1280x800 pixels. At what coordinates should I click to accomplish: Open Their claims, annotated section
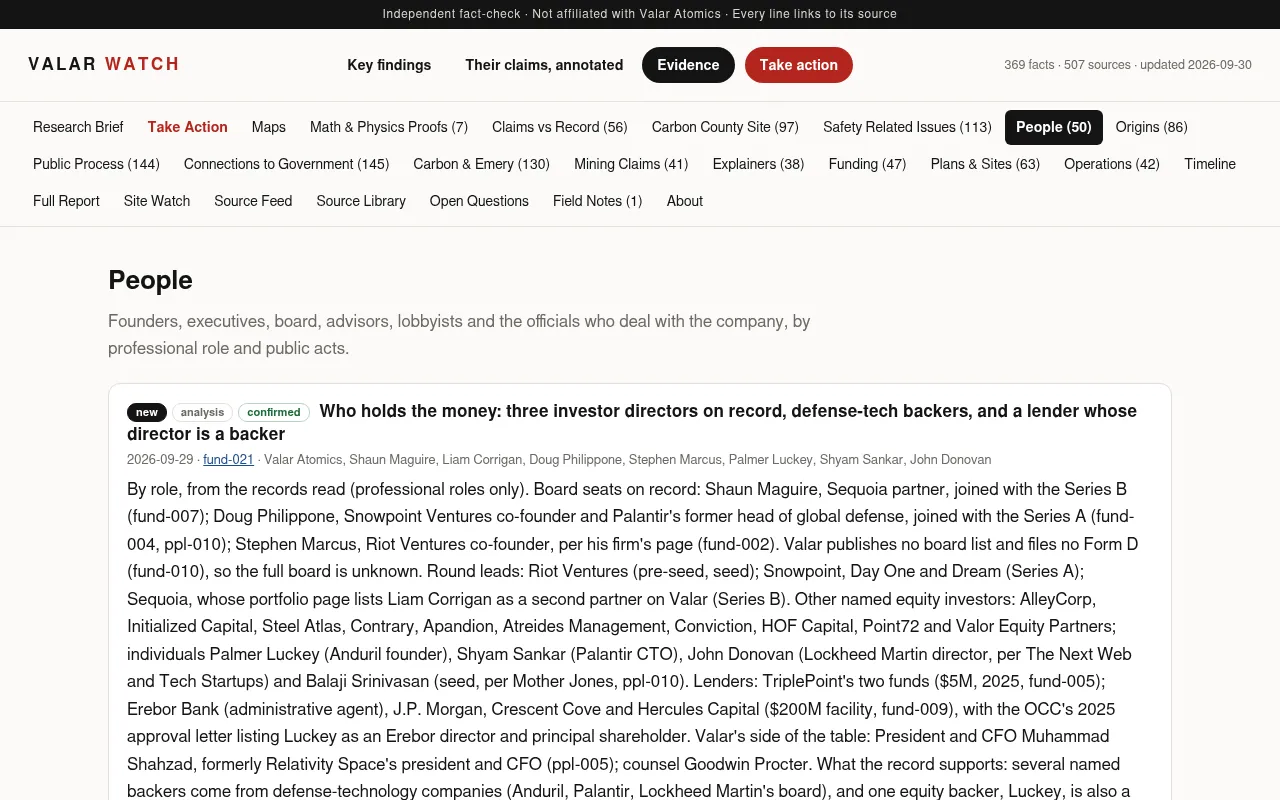(x=544, y=65)
